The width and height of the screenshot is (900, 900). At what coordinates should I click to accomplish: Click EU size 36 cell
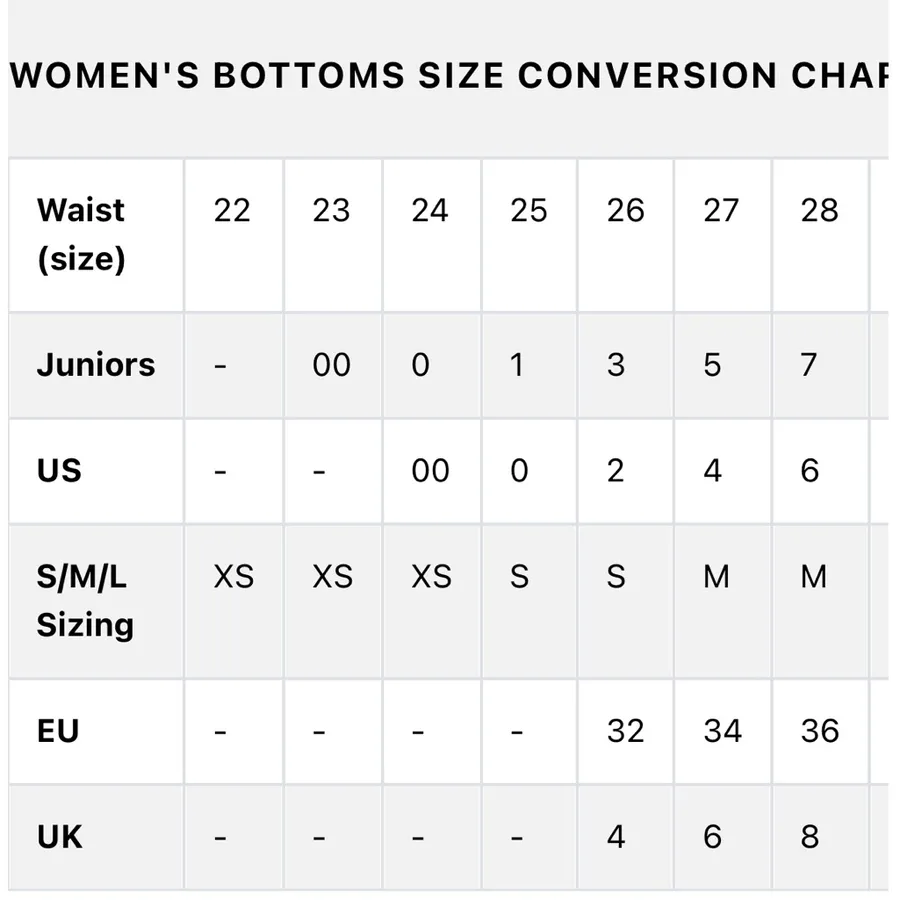(x=820, y=732)
